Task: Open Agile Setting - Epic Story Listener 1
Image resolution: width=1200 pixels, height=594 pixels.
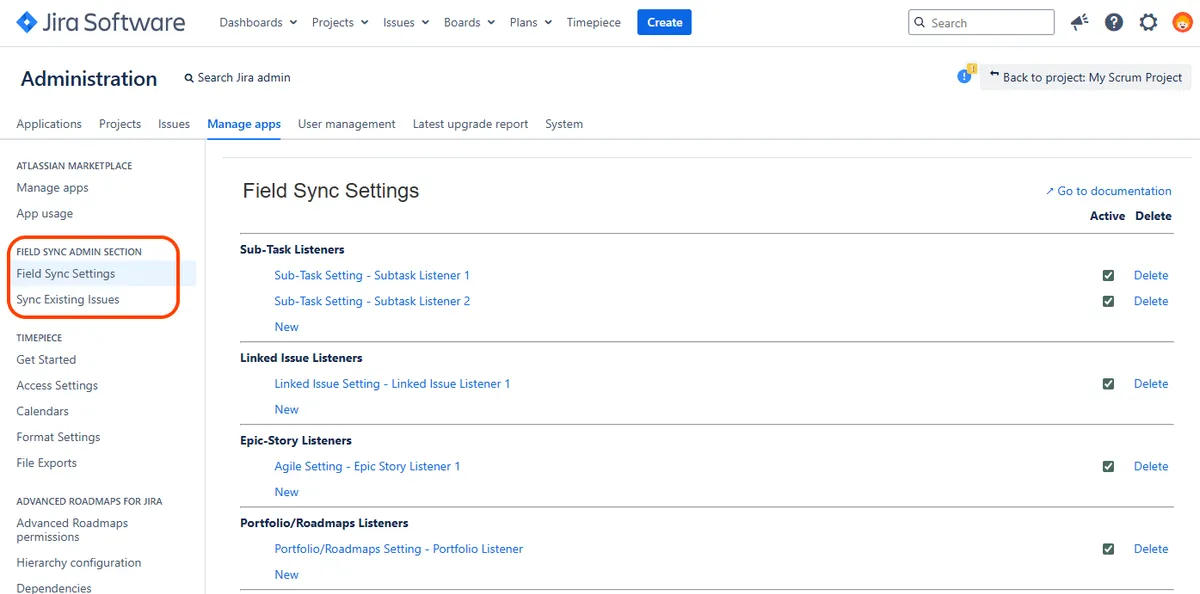Action: 367,466
